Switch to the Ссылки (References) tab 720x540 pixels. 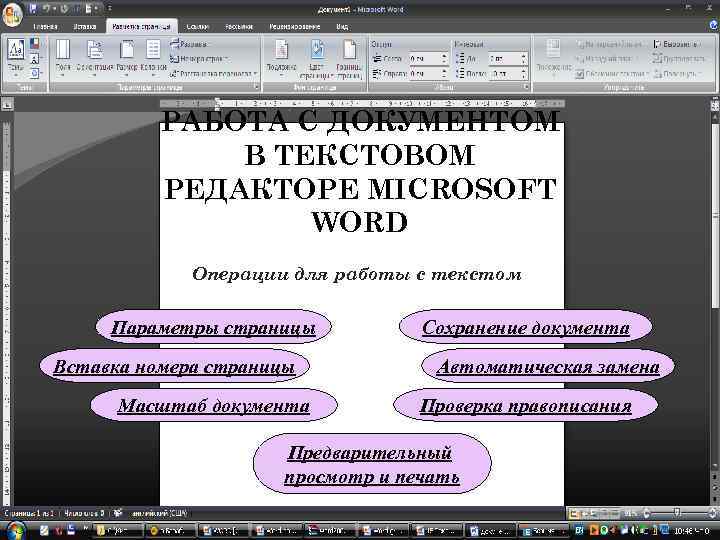coord(197,27)
